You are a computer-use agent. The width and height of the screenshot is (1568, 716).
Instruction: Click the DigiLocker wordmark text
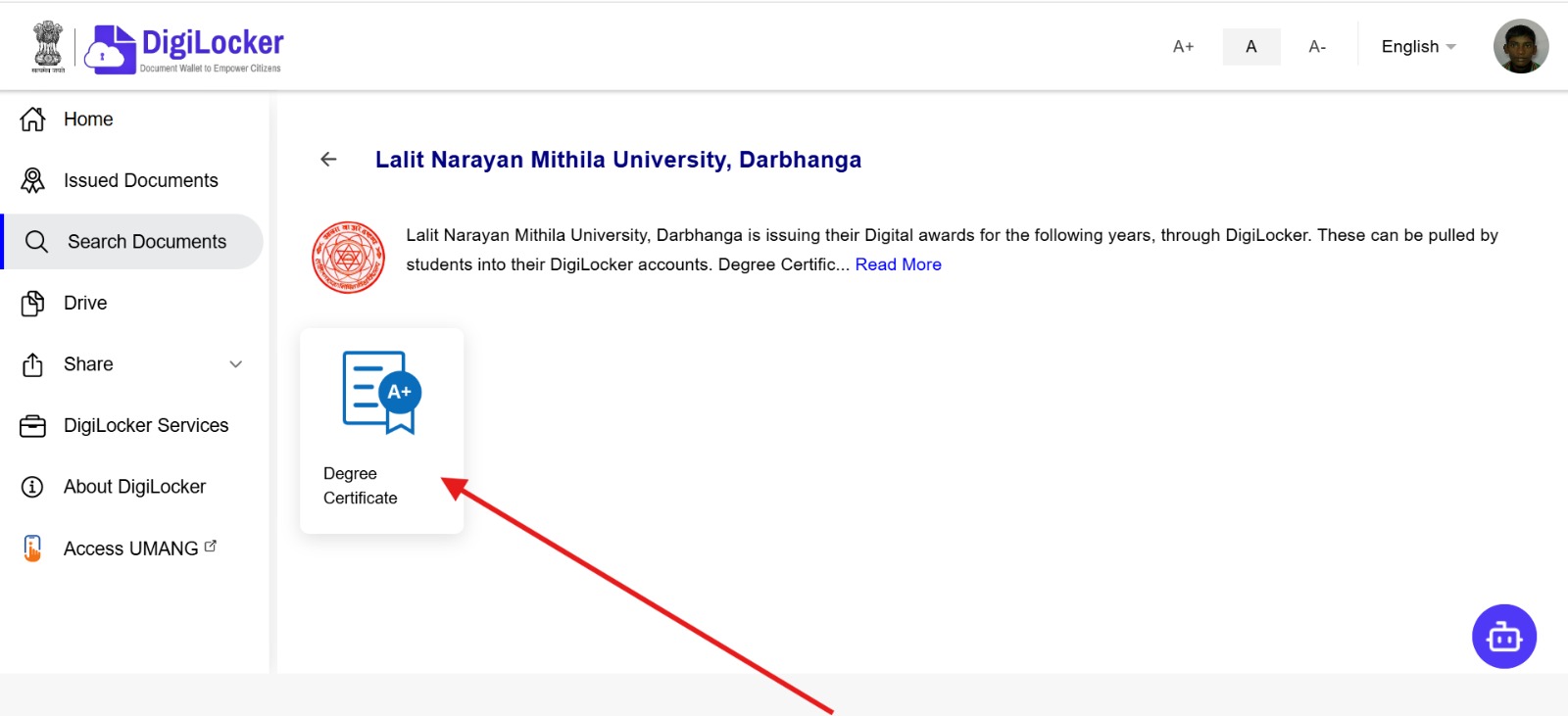tap(213, 42)
